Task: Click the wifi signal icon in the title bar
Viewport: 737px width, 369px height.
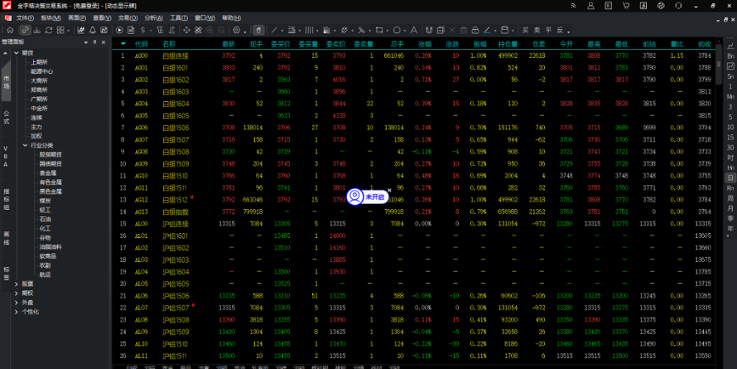Action: (573, 6)
